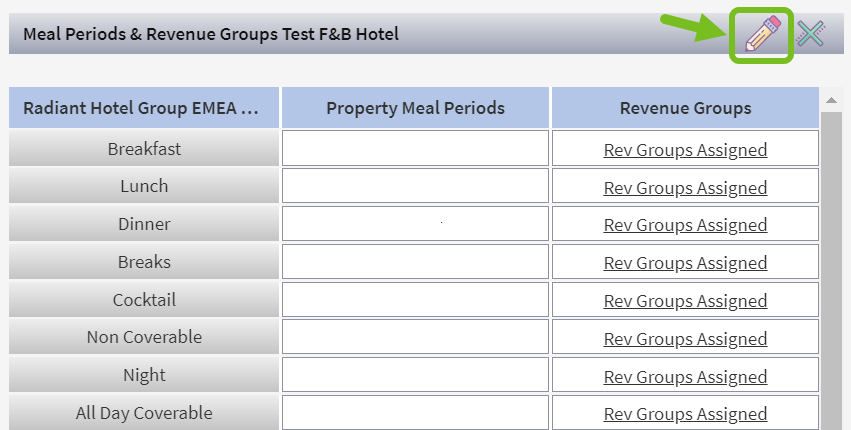Click the scrollbar up arrow
This screenshot has width=851, height=430.
(830, 100)
